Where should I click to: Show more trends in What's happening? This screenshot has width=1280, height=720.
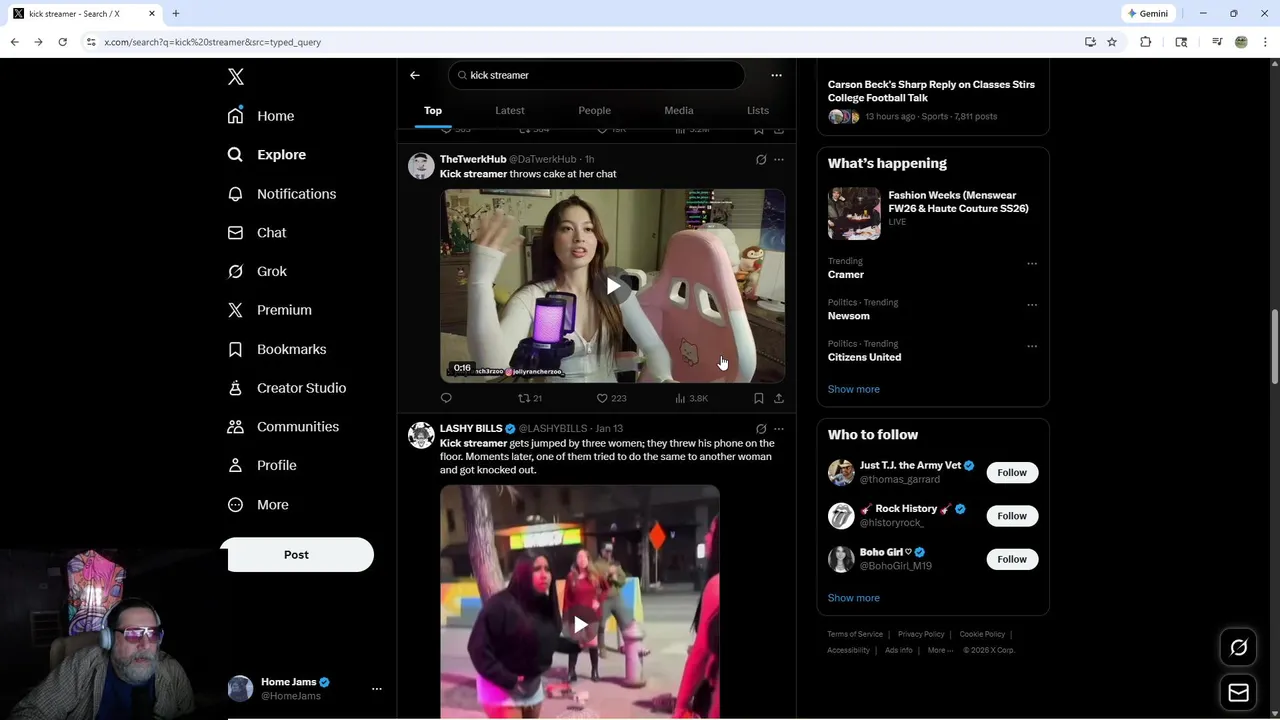tap(854, 389)
